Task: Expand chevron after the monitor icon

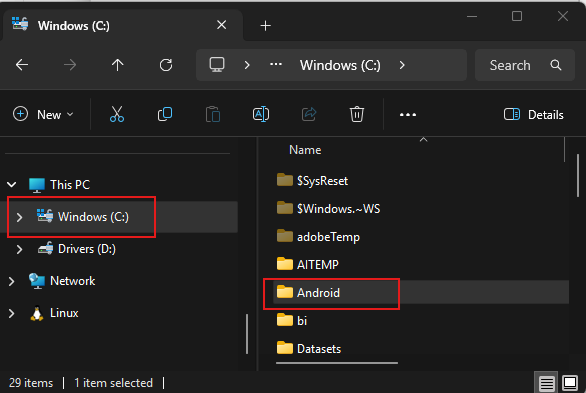Action: point(247,65)
